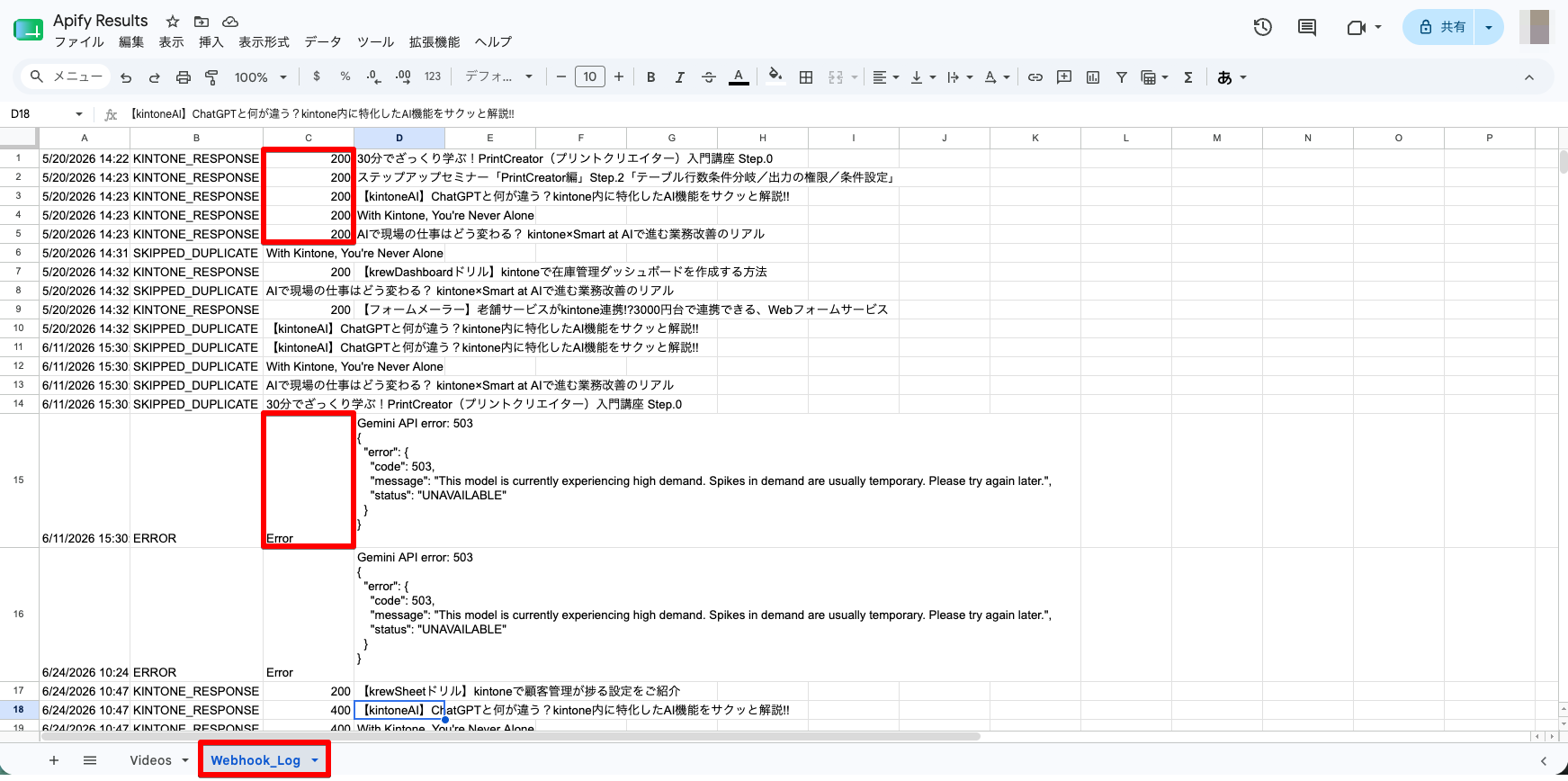Expand table view options dropdown

point(1165,77)
